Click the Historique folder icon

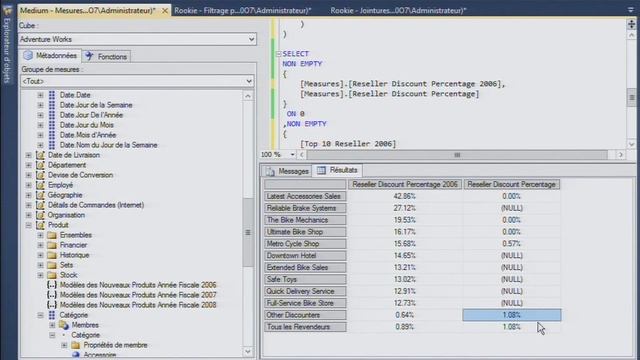pyautogui.click(x=52, y=255)
